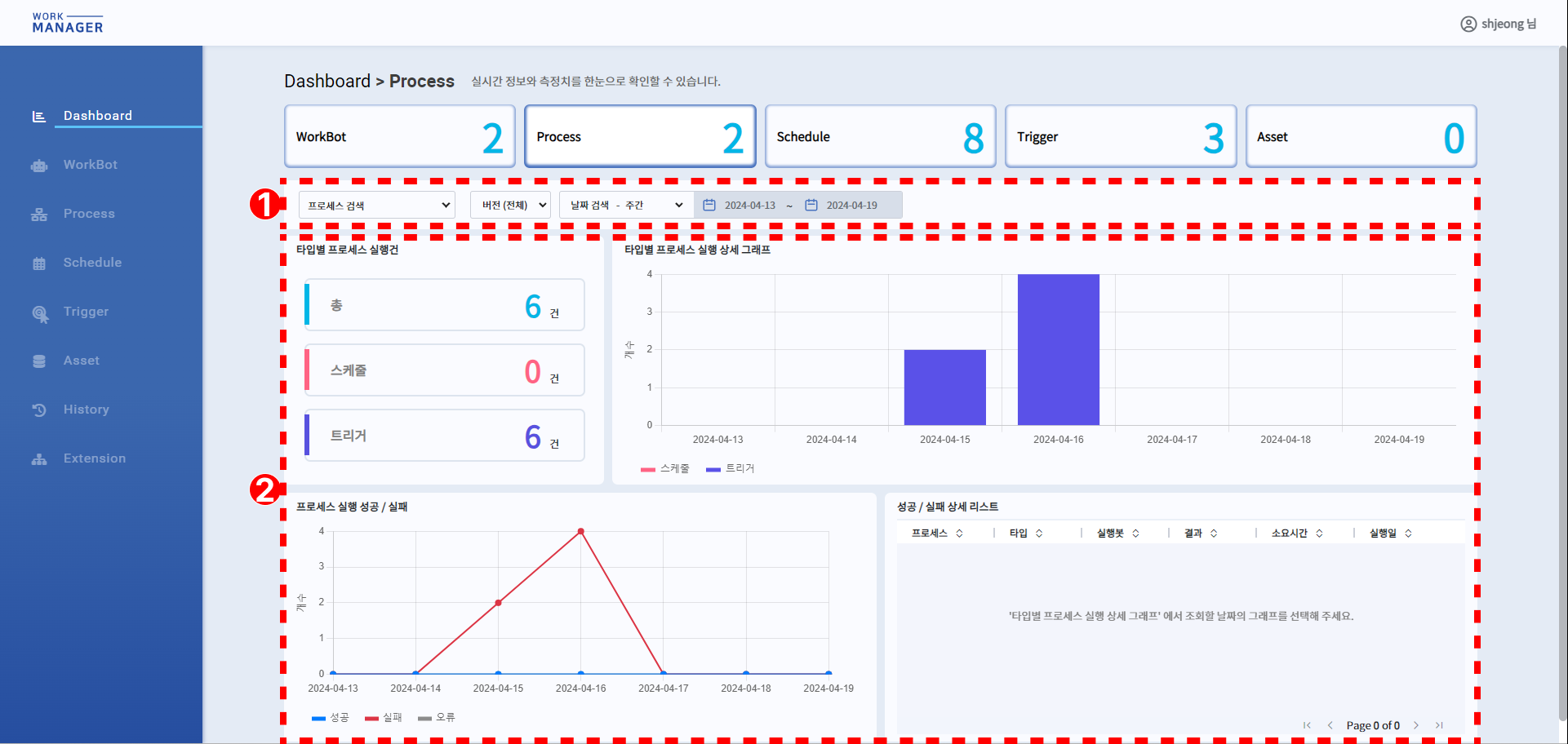This screenshot has width=1568, height=744.
Task: Click the Extension icon in sidebar
Action: [39, 459]
